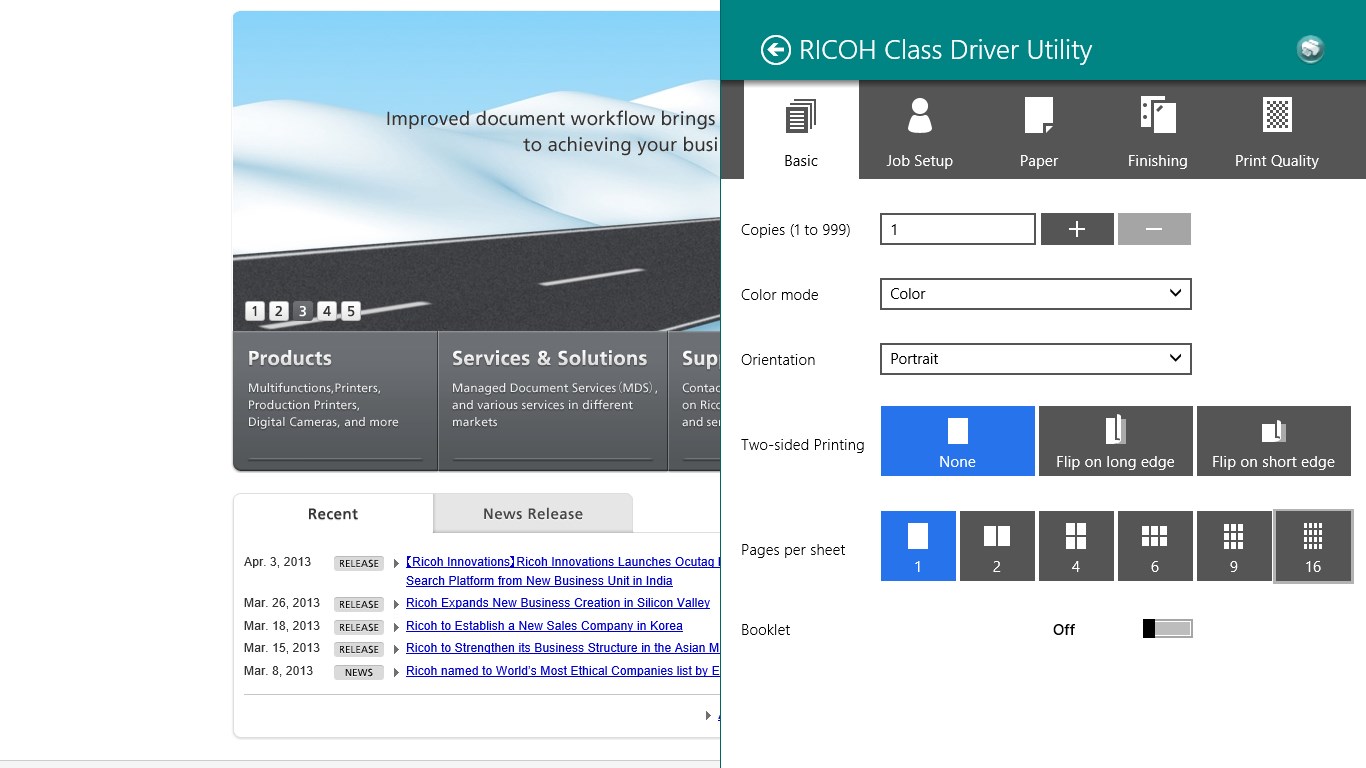Select Flip on short edge option

pyautogui.click(x=1273, y=441)
